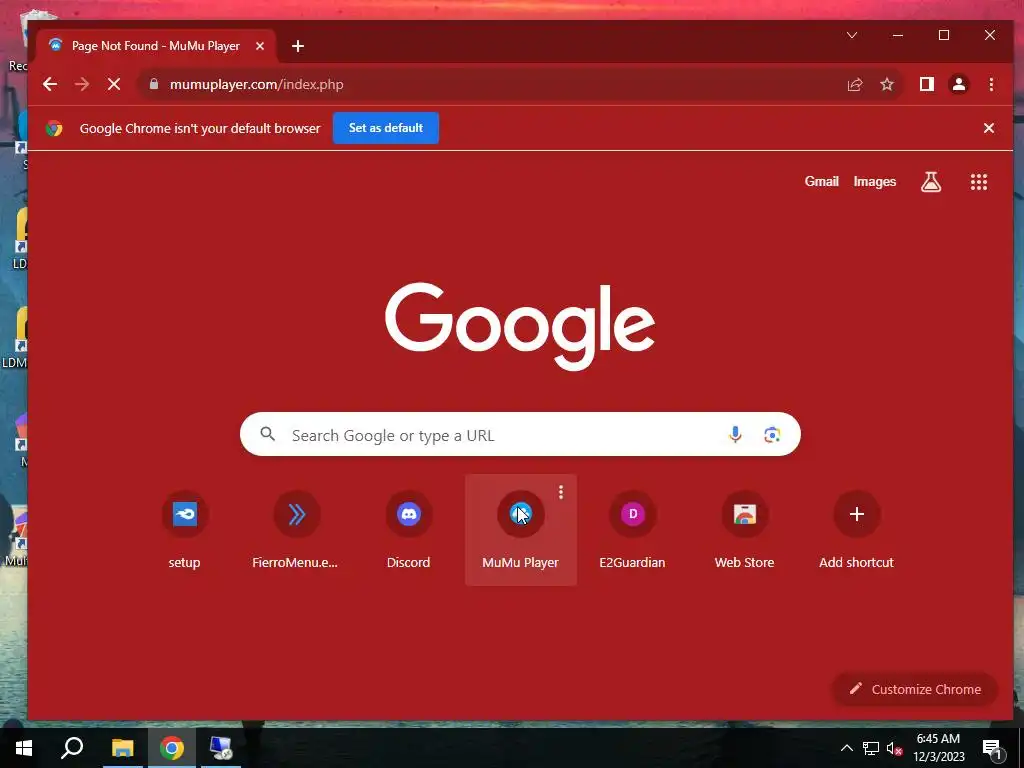Open the Windows Start menu
The width and height of the screenshot is (1024, 768).
point(24,748)
